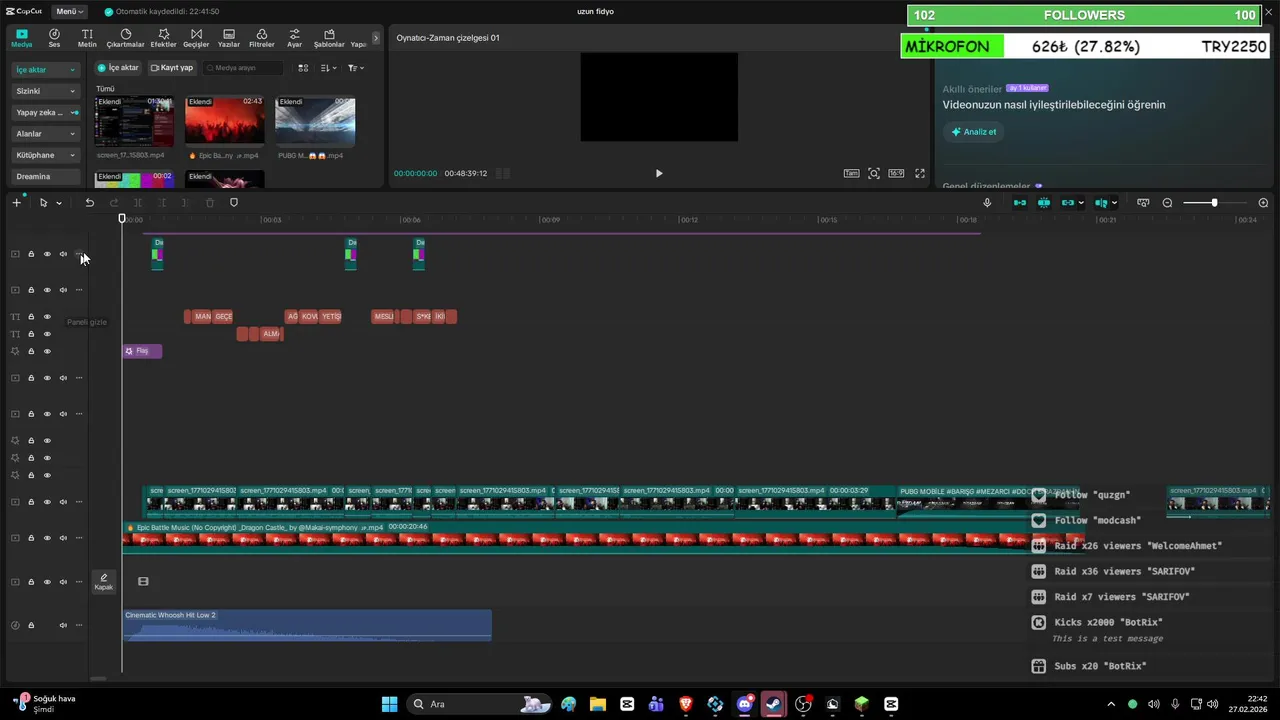The image size is (1280, 720).
Task: Click the Ayar adjustment icon
Action: coord(294,38)
